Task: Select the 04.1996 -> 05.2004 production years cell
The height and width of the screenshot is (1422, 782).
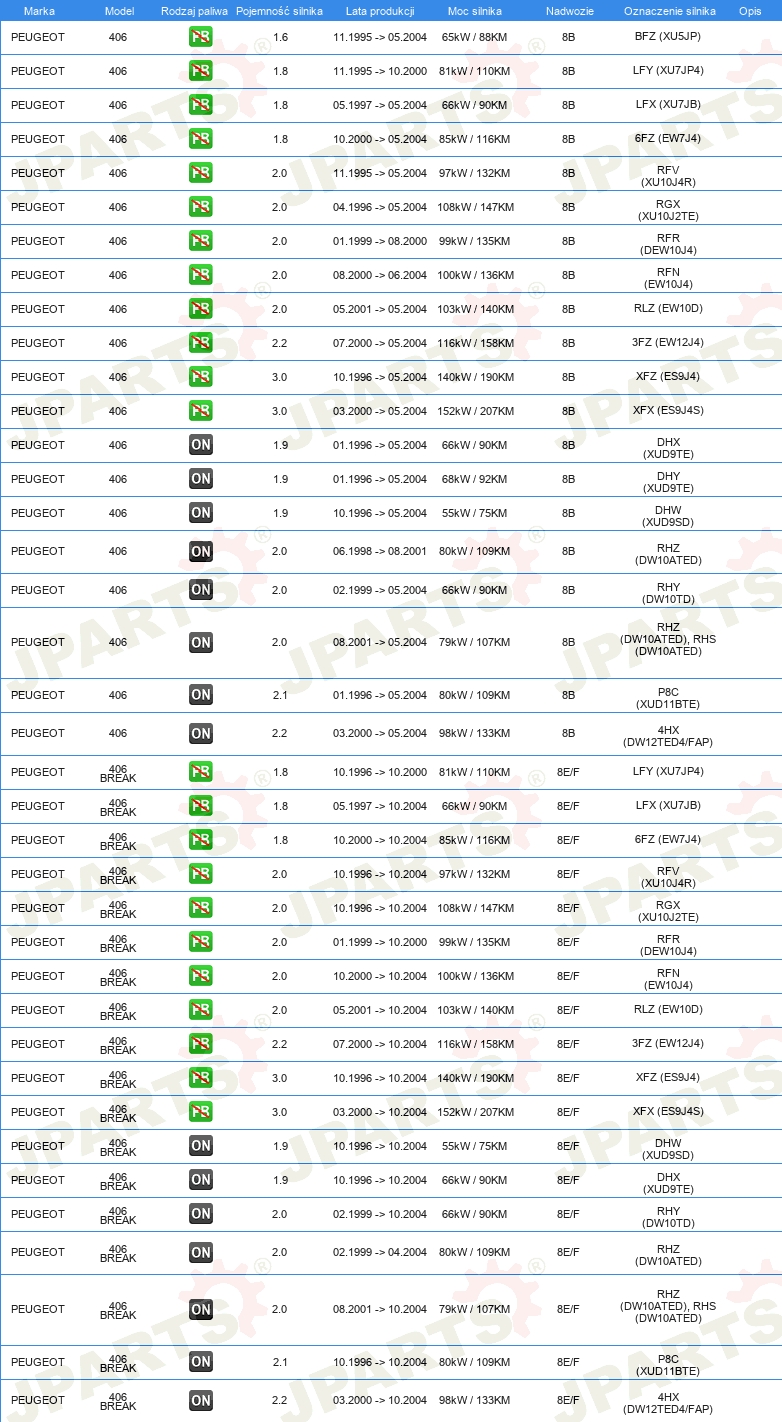Action: pos(380,207)
